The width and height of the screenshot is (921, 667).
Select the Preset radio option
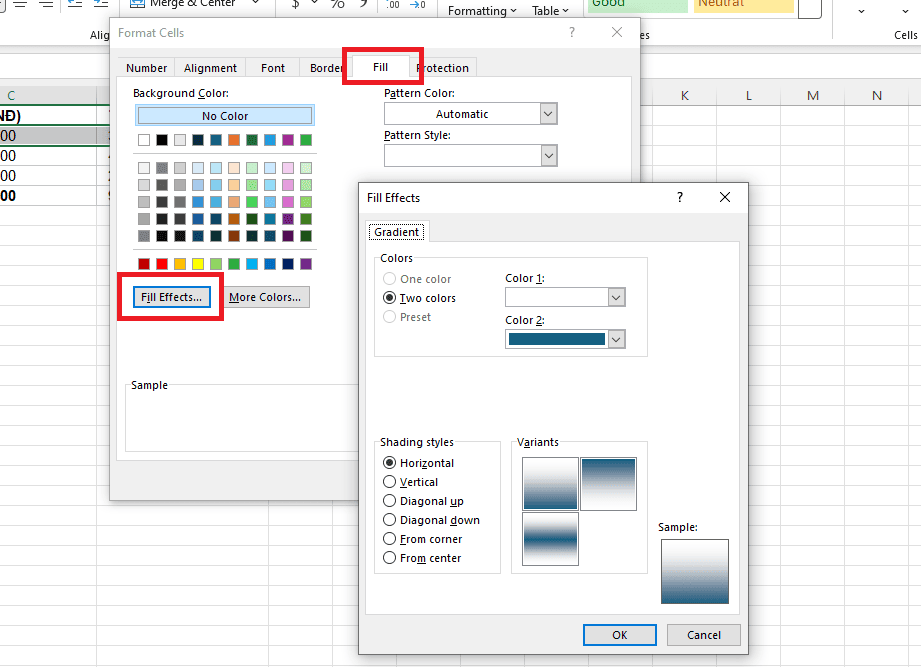point(407,317)
